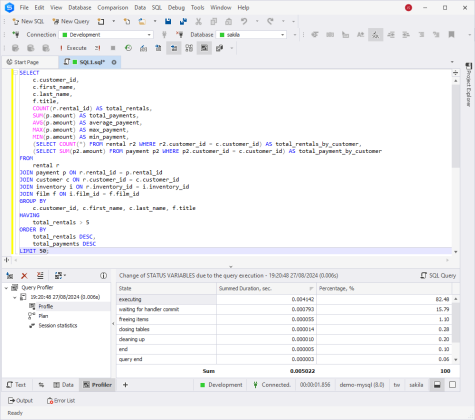The height and width of the screenshot is (420, 475).
Task: Run the query with Execute button
Action: (73, 48)
